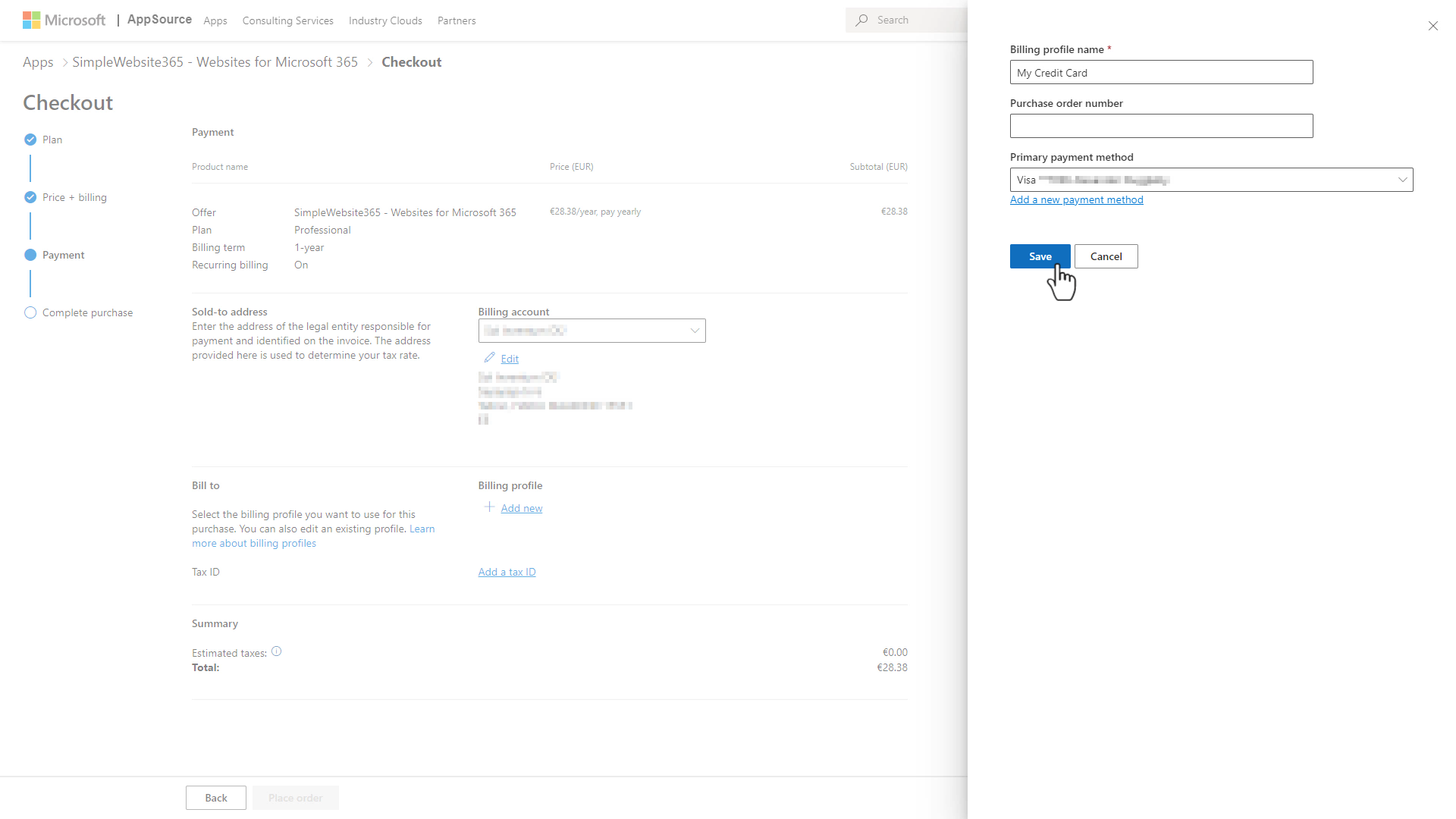This screenshot has width=1456, height=819.
Task: Click the AppSource brand link
Action: [159, 20]
